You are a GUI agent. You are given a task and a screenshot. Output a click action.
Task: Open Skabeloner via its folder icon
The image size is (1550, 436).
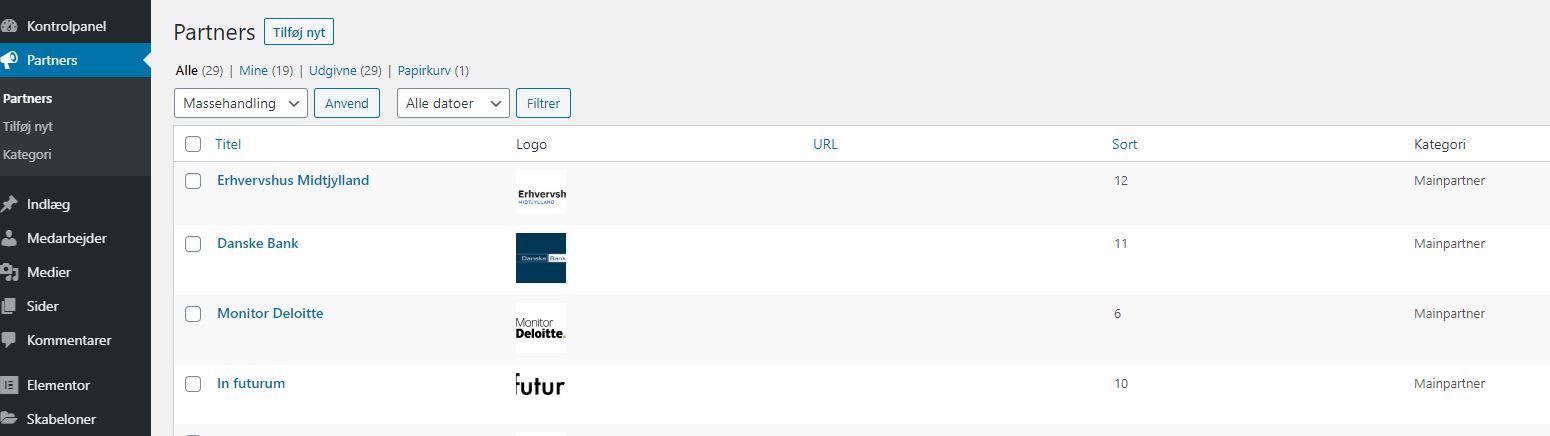(9, 419)
